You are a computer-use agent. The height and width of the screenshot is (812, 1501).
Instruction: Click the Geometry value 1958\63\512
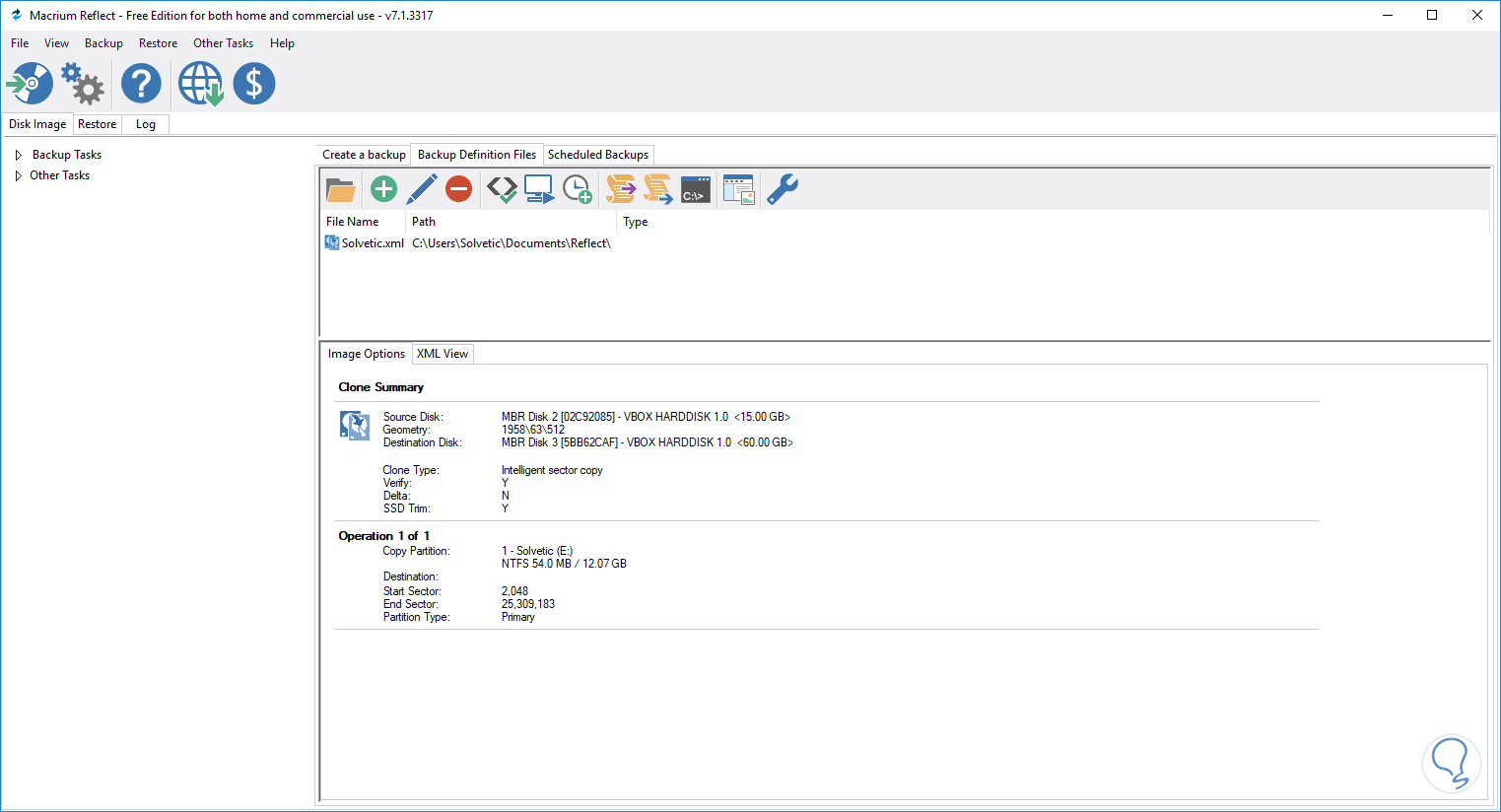533,430
